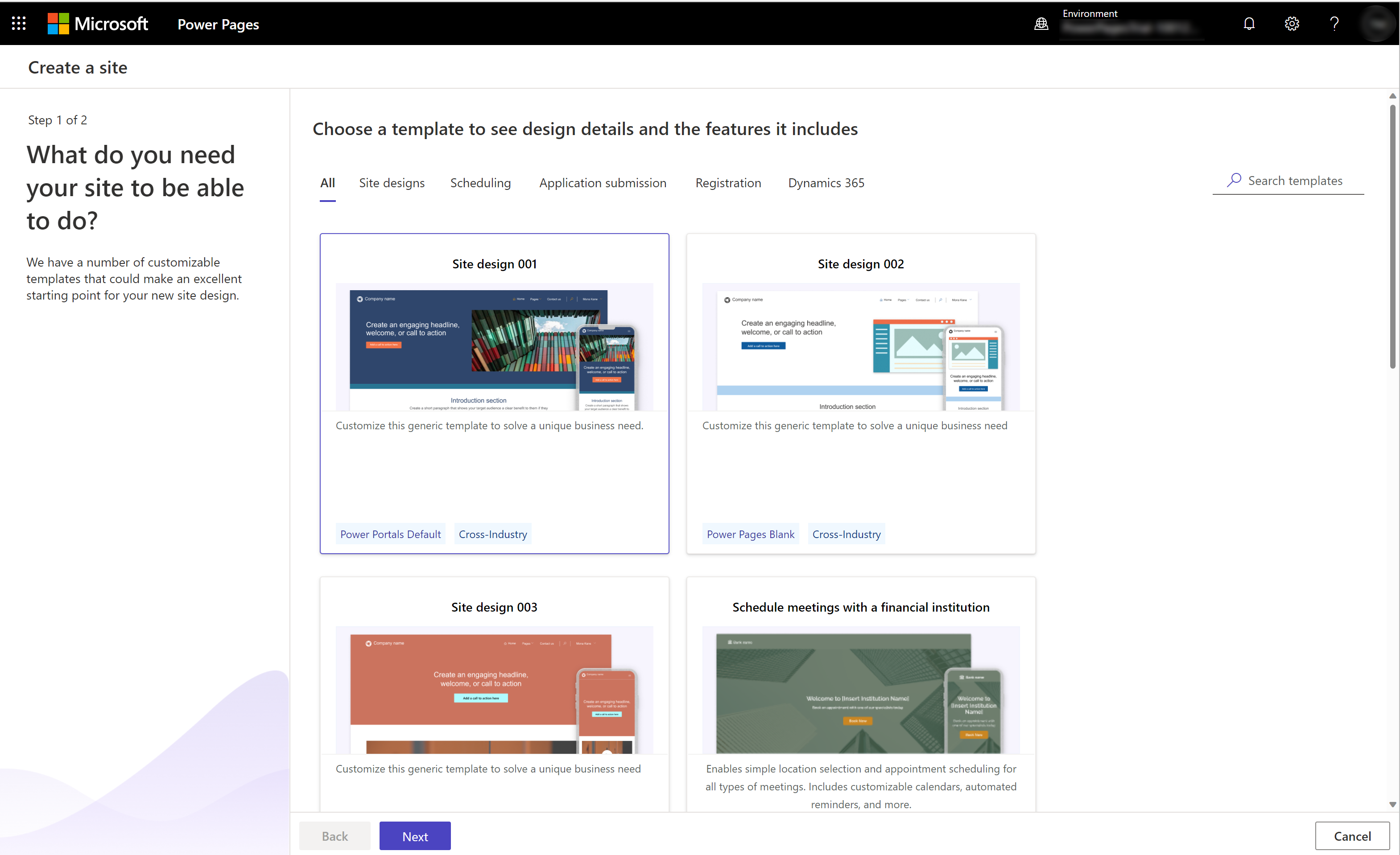Click the Cancel button to exit
Image resolution: width=1400 pixels, height=855 pixels.
(1352, 835)
